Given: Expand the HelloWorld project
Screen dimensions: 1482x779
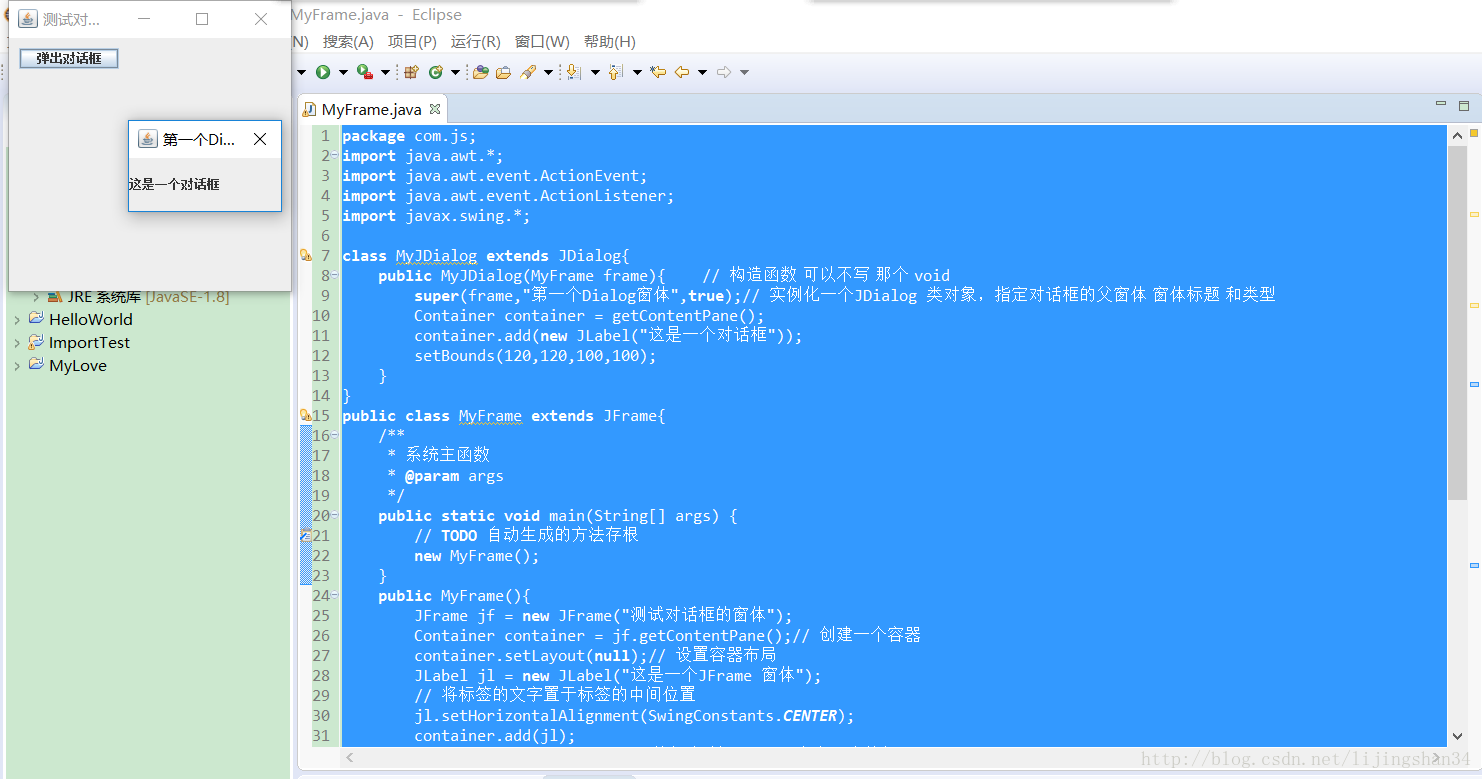Looking at the screenshot, I should point(17,320).
